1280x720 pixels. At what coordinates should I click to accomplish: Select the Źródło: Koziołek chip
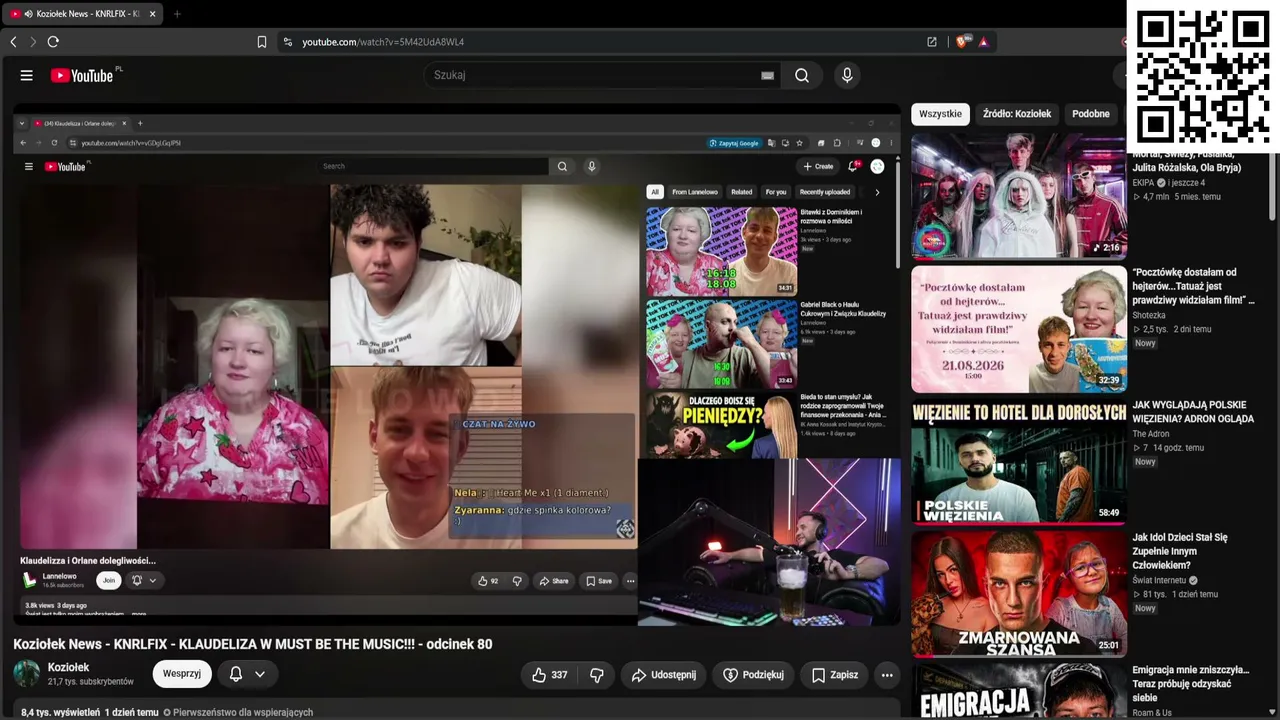point(1017,114)
